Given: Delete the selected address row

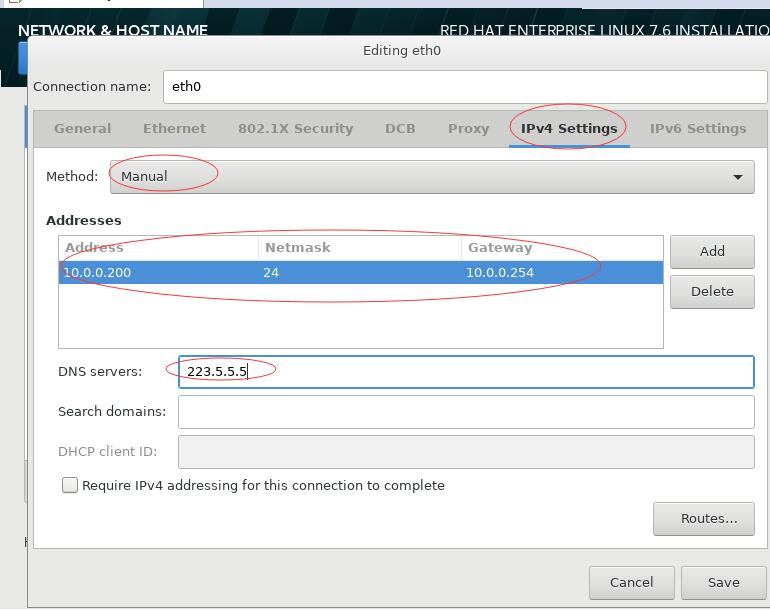Looking at the screenshot, I should [x=711, y=291].
